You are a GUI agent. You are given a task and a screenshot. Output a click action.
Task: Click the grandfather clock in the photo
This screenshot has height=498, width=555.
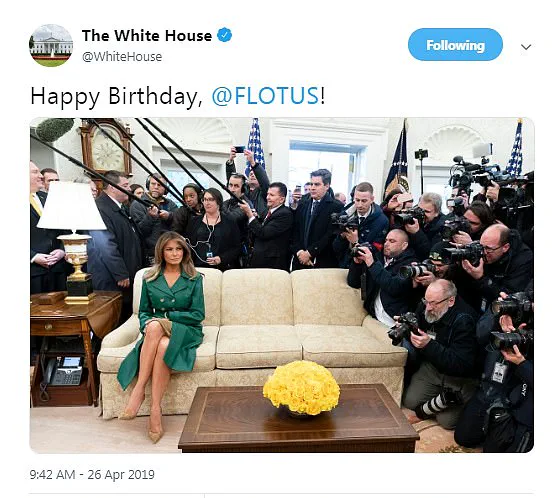106,149
